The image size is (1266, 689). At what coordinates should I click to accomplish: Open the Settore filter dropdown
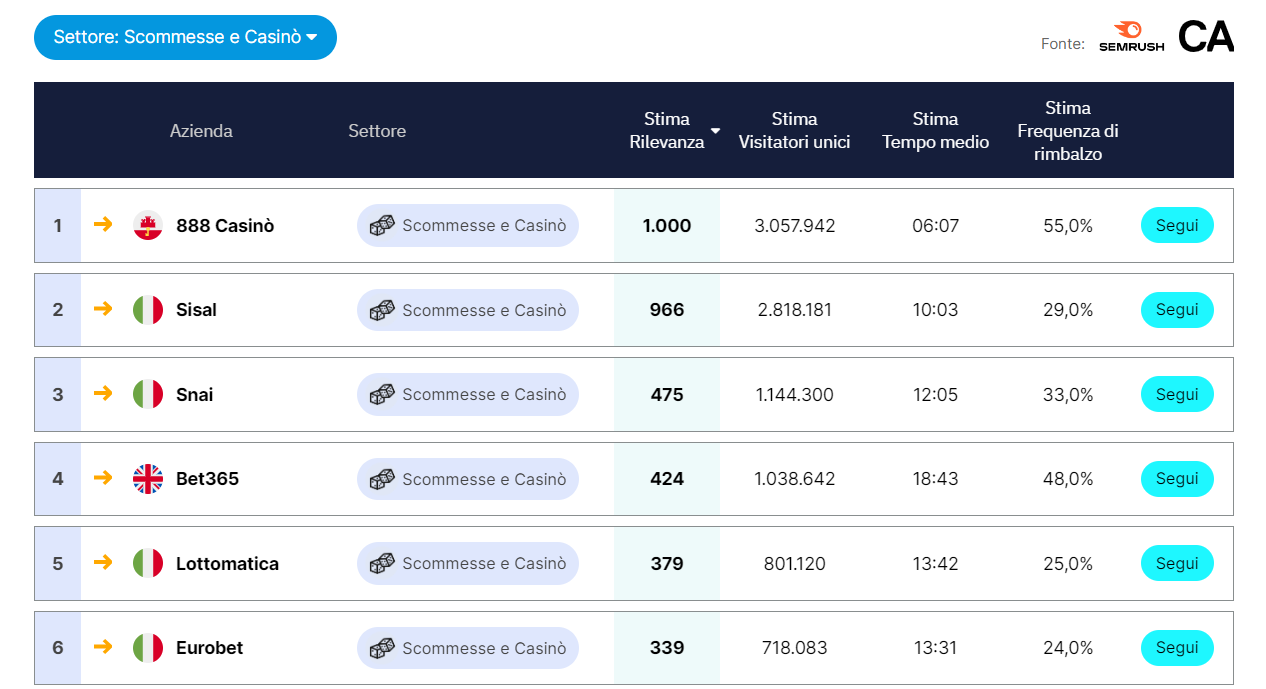coord(185,37)
